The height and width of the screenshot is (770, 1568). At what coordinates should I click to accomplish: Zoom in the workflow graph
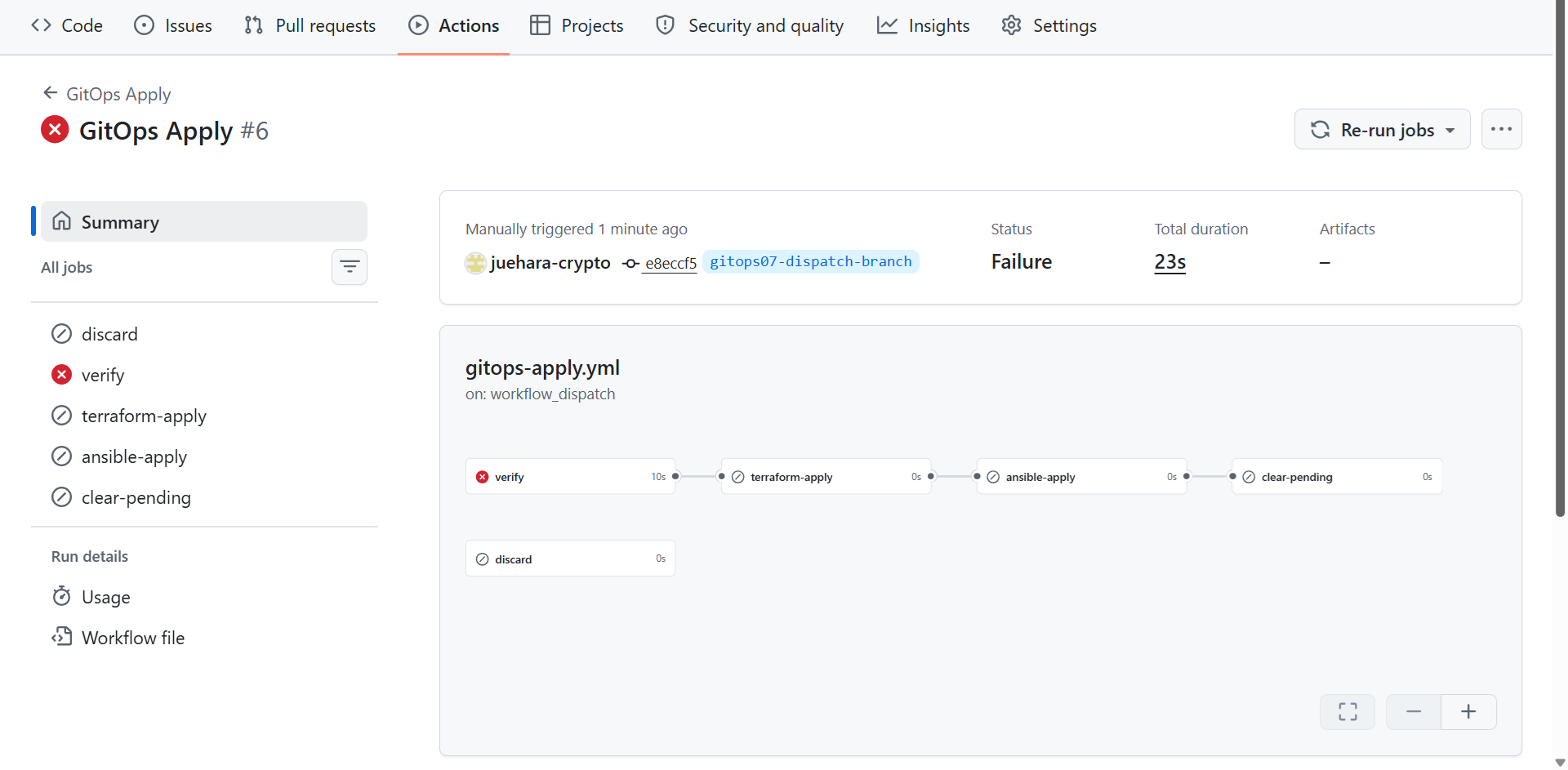1468,712
